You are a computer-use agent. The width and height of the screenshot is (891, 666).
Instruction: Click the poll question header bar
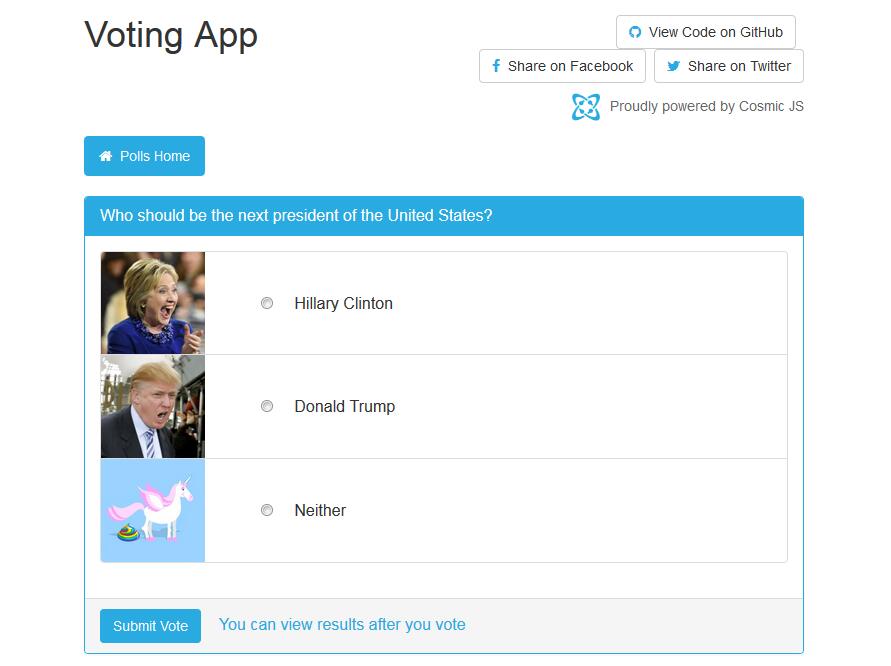(443, 216)
